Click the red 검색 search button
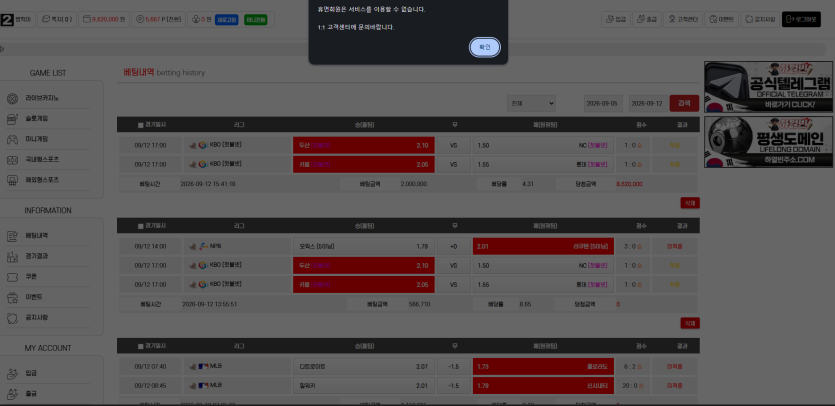 (684, 103)
